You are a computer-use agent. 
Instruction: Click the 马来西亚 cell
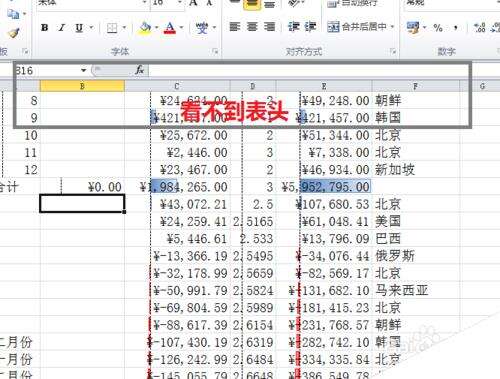(416, 291)
